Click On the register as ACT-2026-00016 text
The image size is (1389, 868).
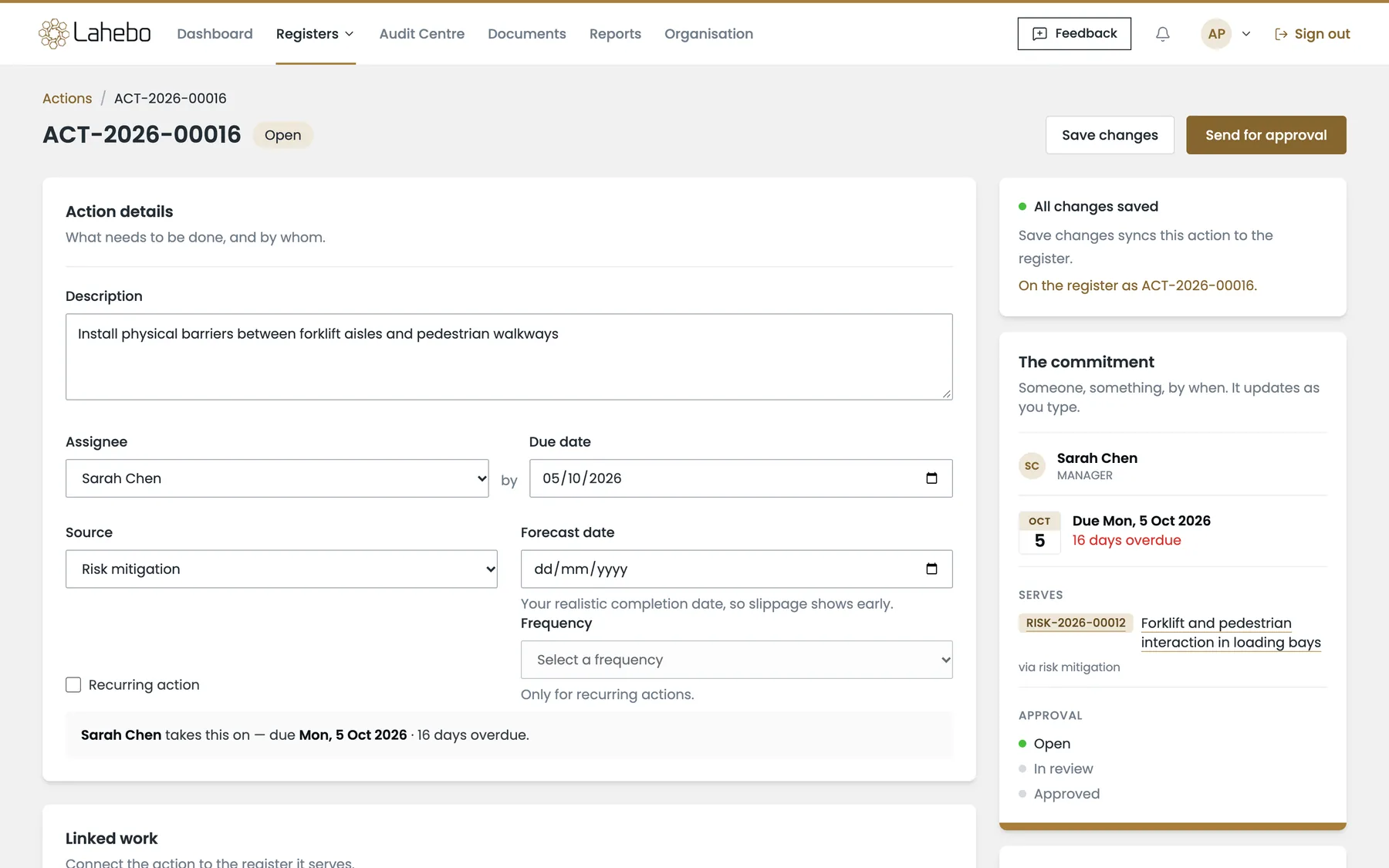[x=1137, y=285]
